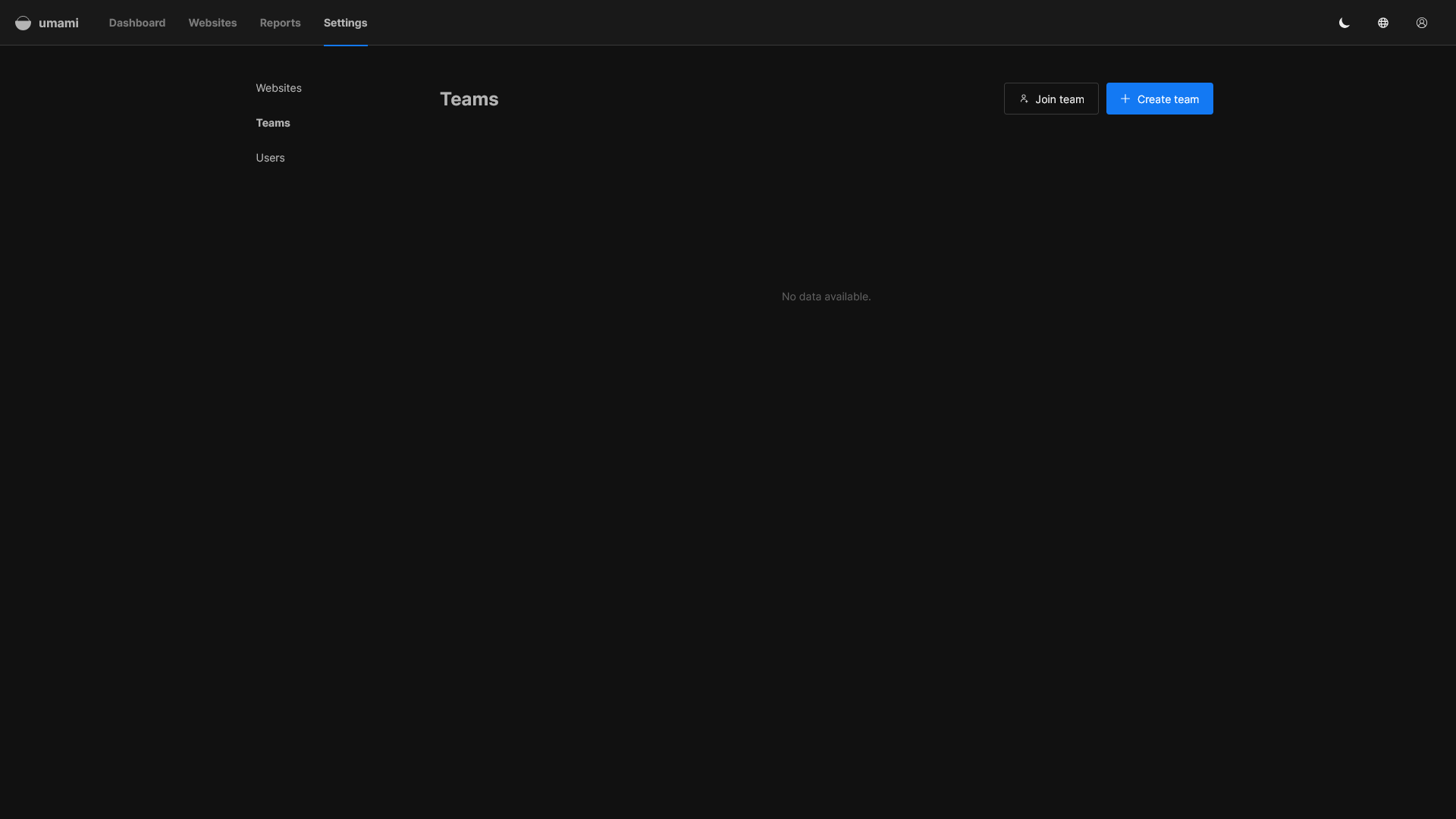The image size is (1456, 819).
Task: Click the Teams page heading
Action: pyautogui.click(x=469, y=99)
